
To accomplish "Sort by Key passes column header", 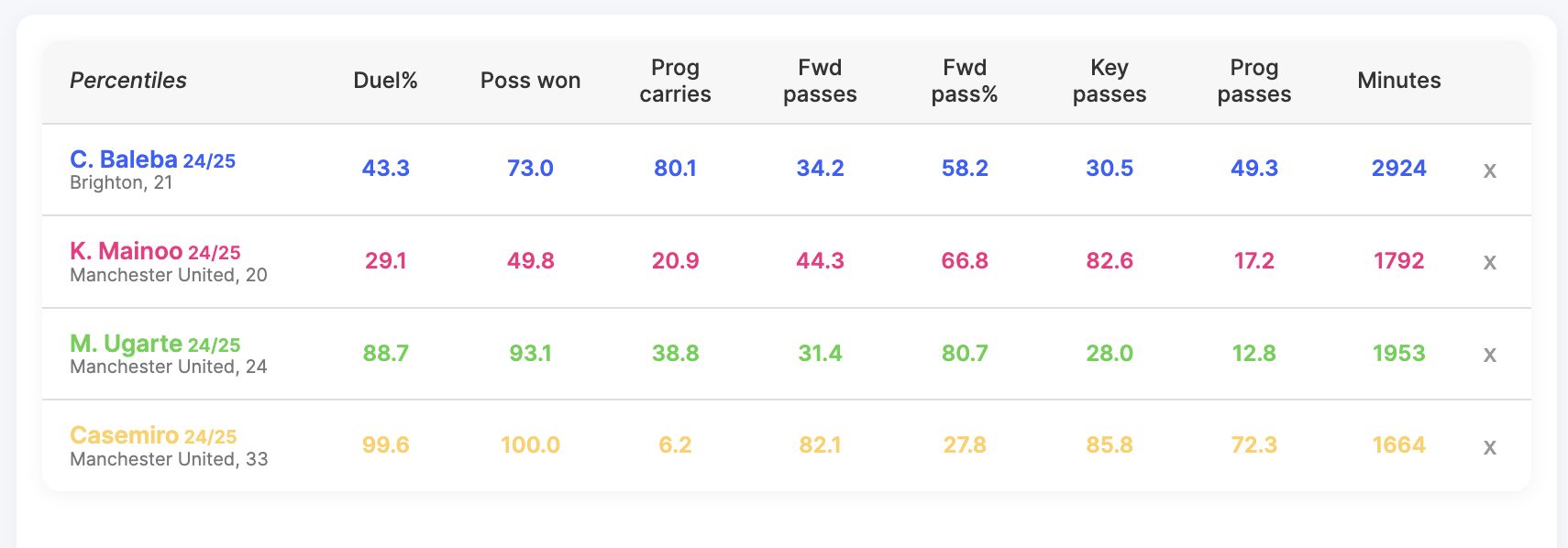I will (1110, 81).
